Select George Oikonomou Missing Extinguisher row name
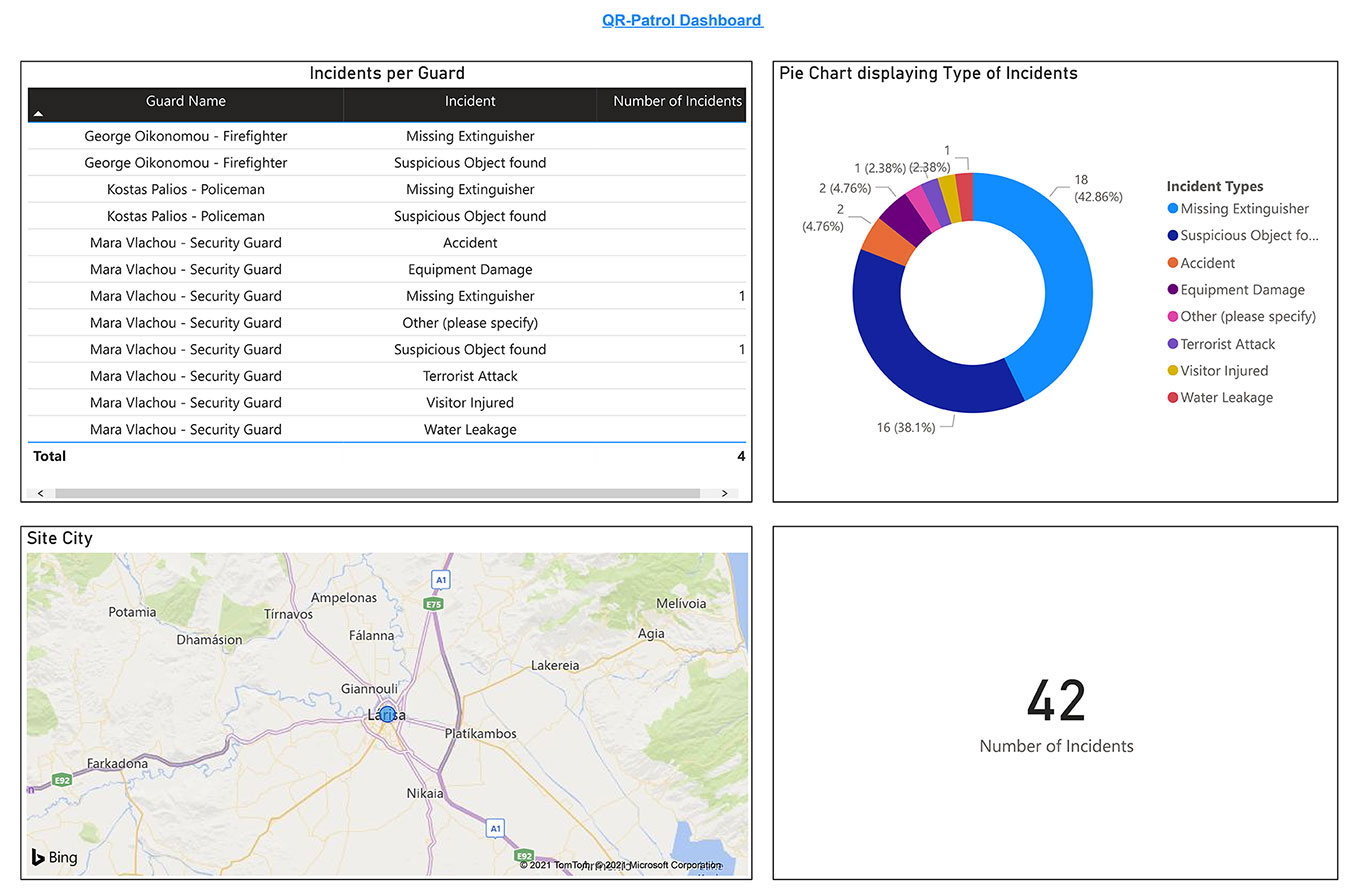 (x=186, y=136)
